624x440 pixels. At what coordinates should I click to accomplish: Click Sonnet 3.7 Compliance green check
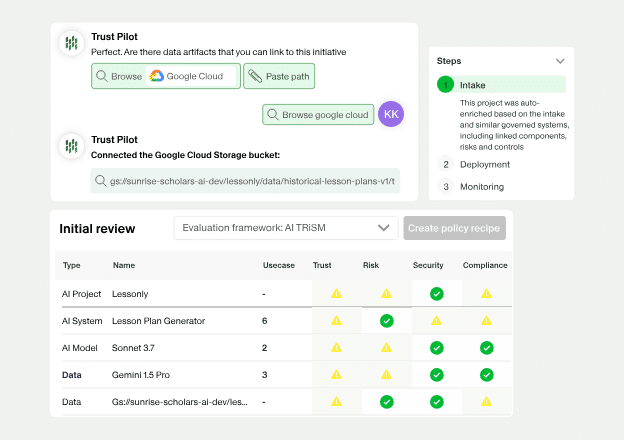pyautogui.click(x=486, y=348)
